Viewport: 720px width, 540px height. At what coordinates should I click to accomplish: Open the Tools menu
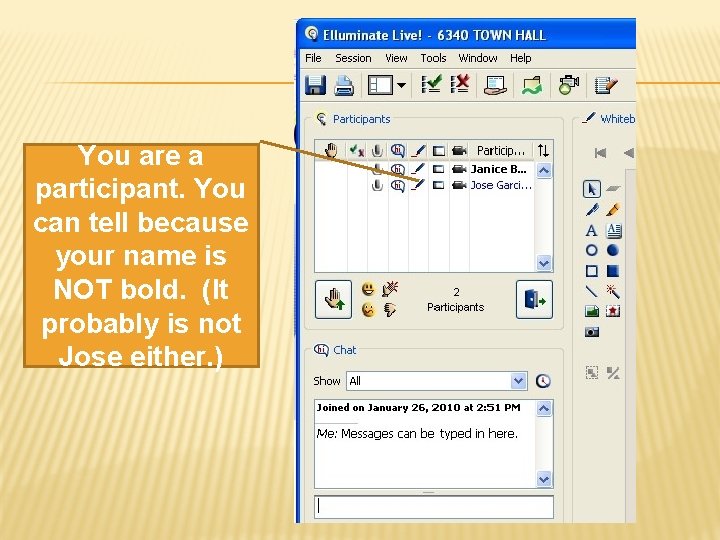pos(433,58)
